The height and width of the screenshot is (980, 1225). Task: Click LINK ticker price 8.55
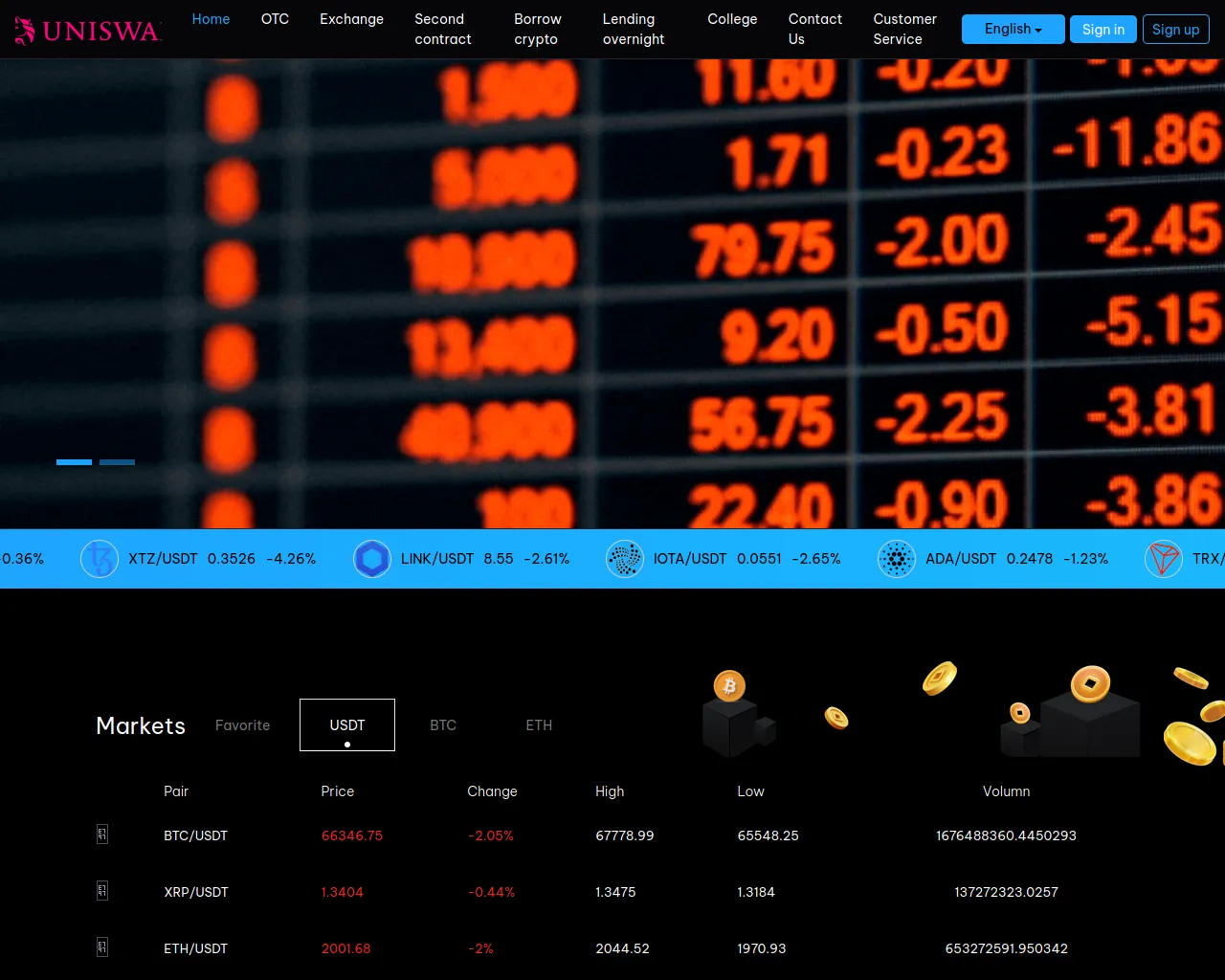tap(499, 559)
